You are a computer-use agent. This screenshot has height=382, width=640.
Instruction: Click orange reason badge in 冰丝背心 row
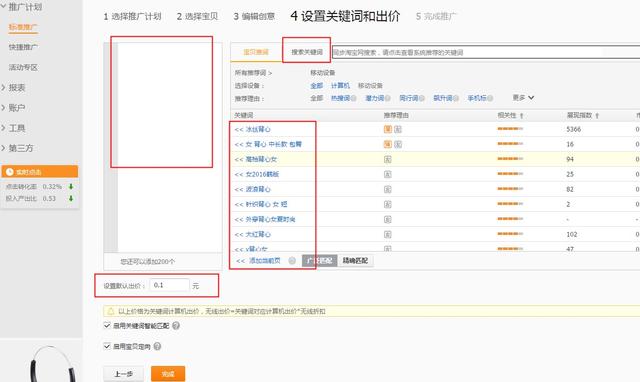pos(388,129)
